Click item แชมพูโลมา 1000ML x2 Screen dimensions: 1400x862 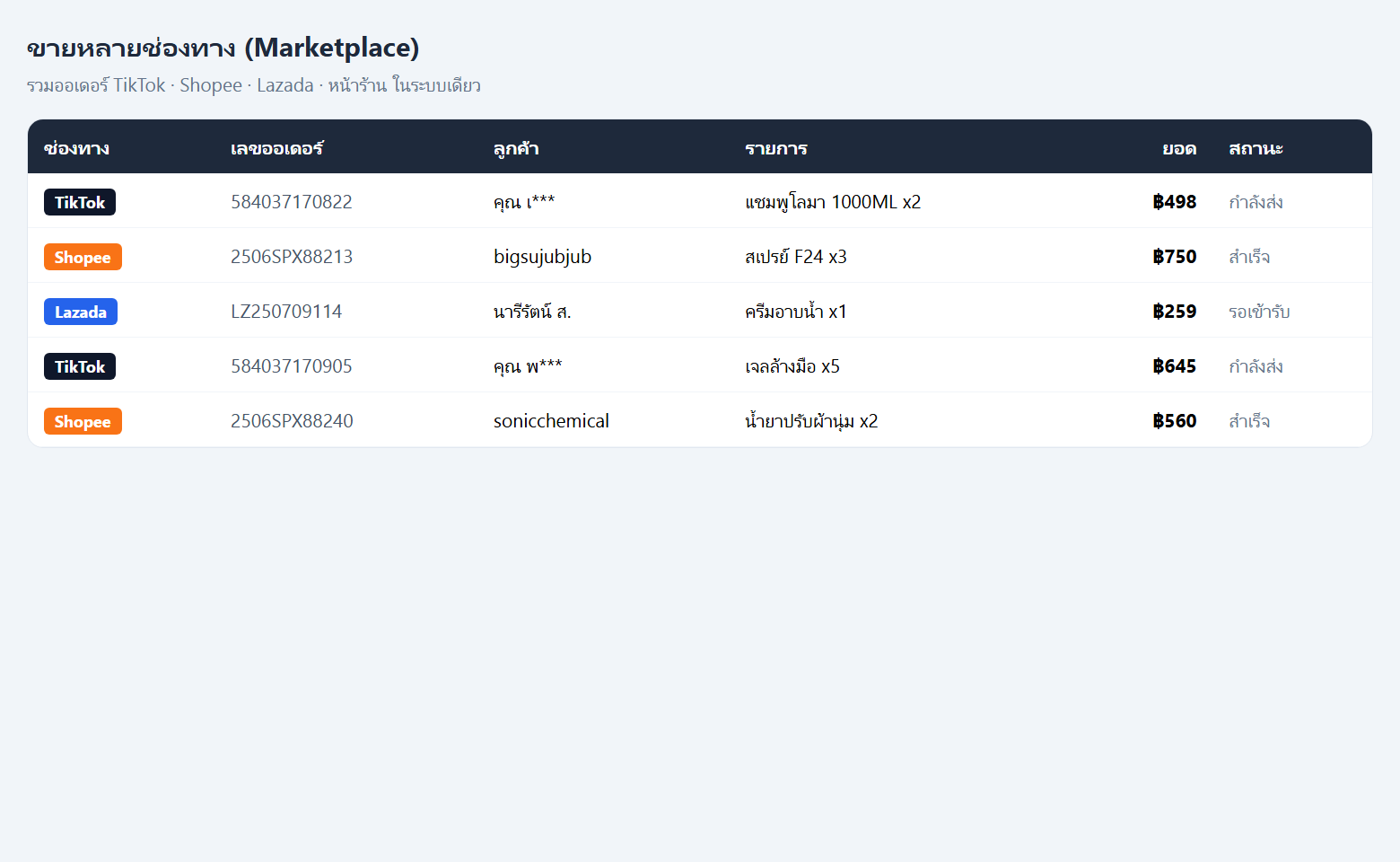click(x=833, y=202)
